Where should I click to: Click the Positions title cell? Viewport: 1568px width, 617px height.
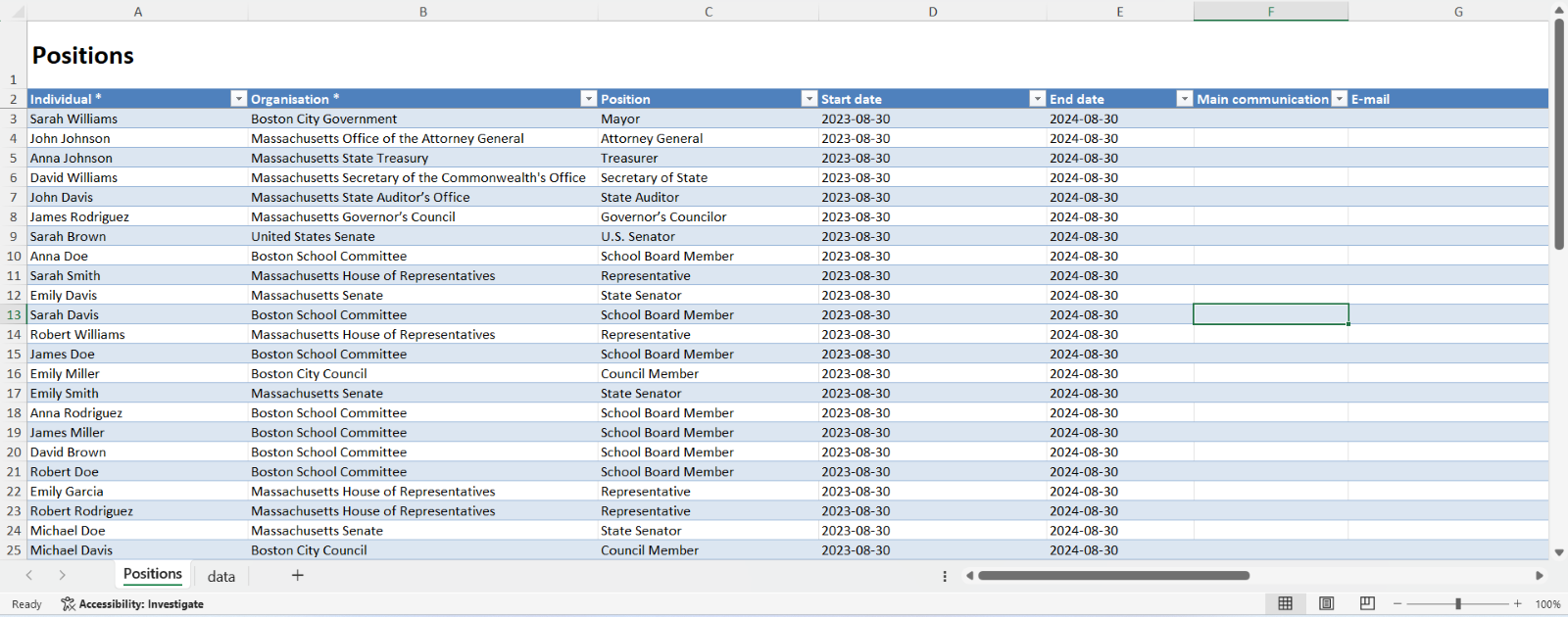(x=137, y=55)
